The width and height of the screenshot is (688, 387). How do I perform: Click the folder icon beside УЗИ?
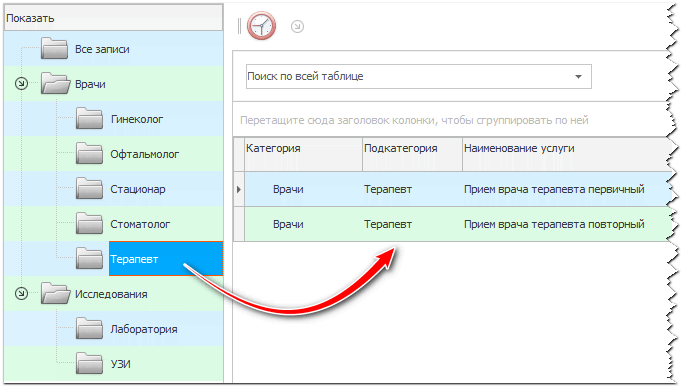90,364
